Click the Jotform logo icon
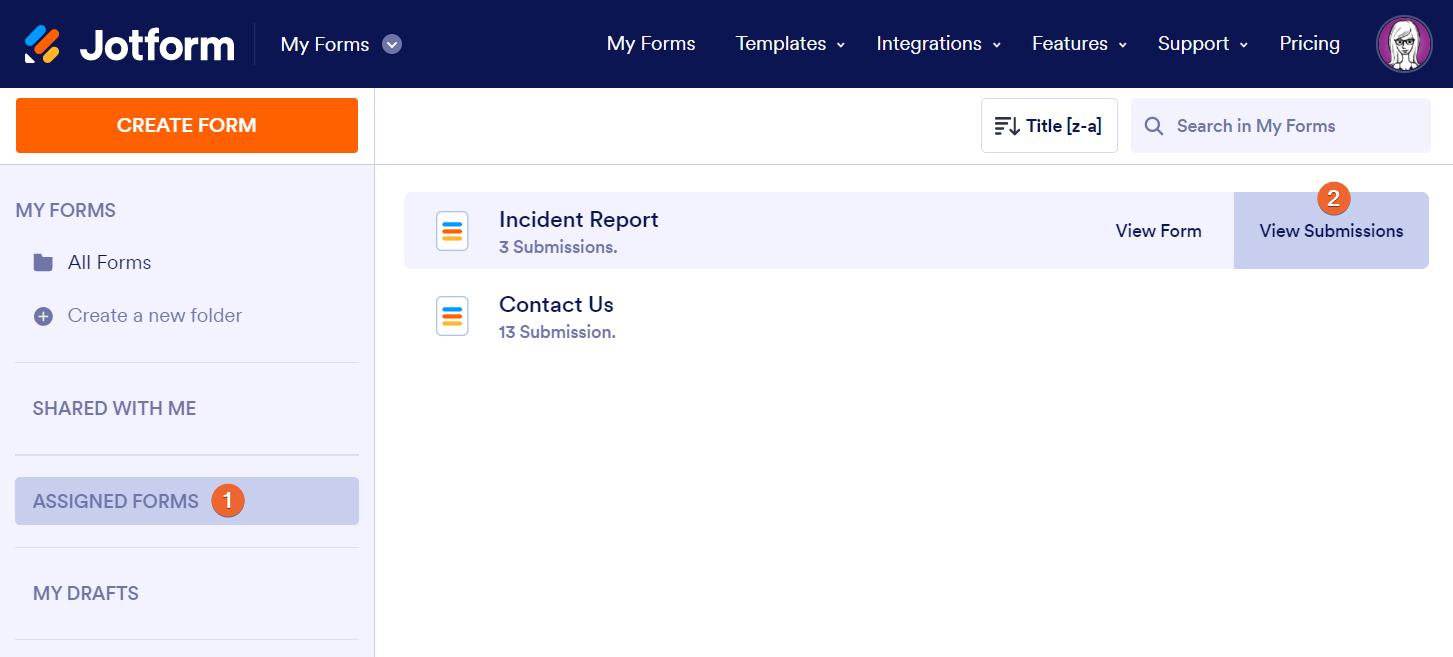The image size is (1453, 657). point(42,44)
